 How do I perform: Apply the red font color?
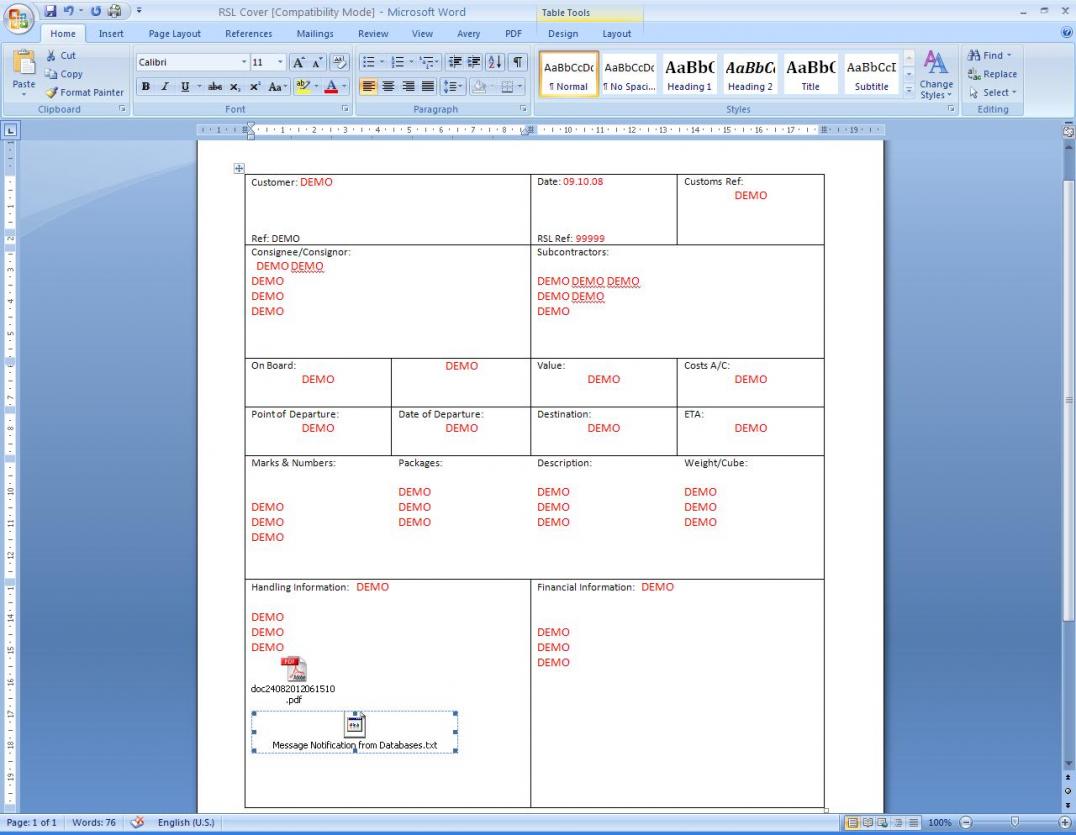[x=331, y=86]
